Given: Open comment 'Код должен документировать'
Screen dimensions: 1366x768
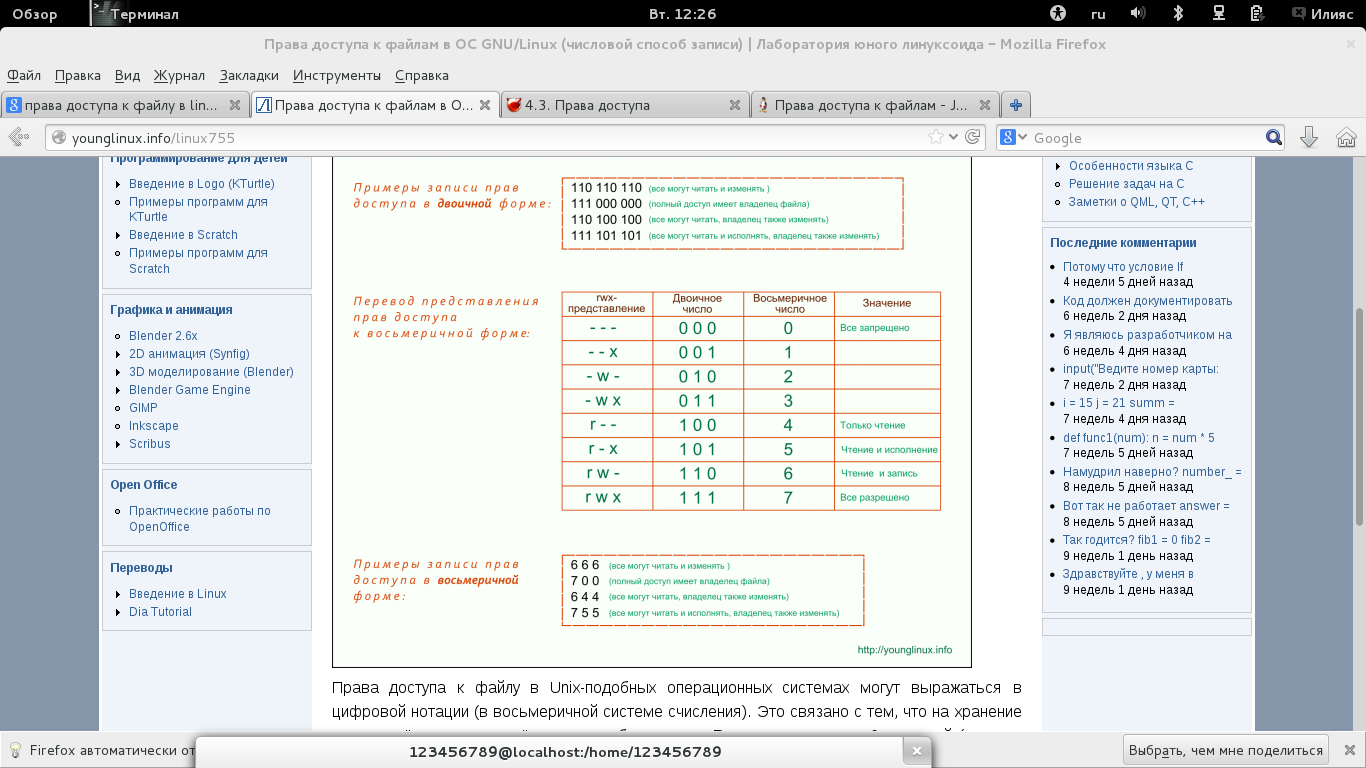Looking at the screenshot, I should [x=1148, y=301].
